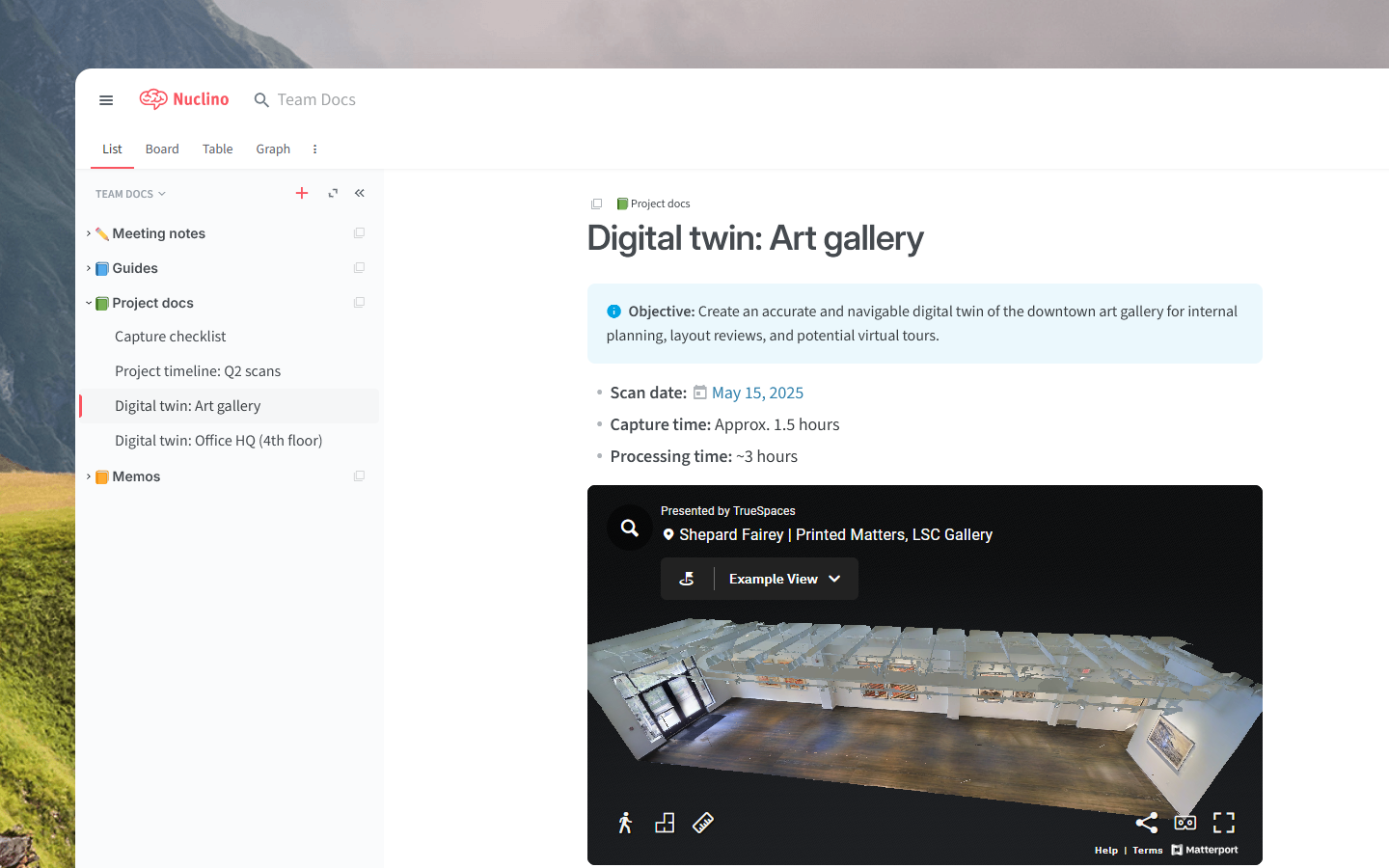
Task: Open the measurement ruler tool
Action: click(x=702, y=822)
